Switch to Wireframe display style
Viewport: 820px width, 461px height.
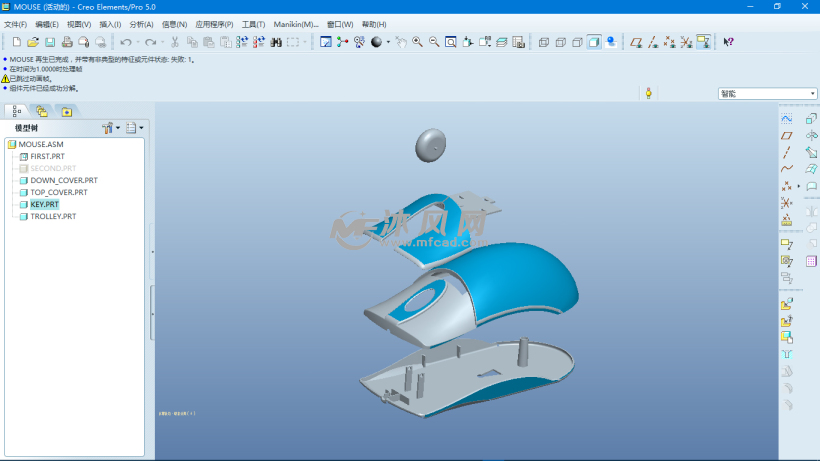coord(543,42)
